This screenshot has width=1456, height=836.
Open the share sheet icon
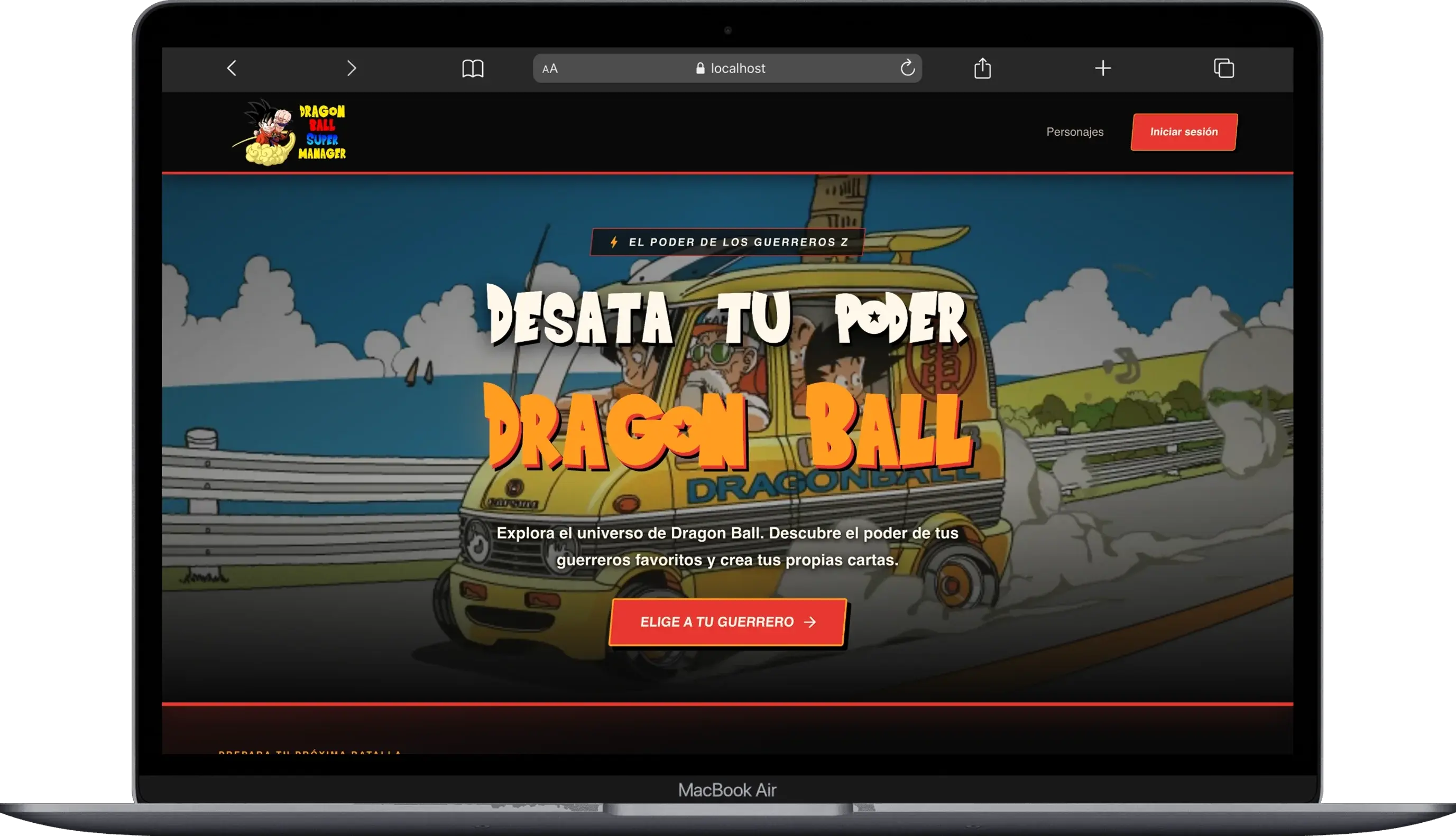click(x=983, y=68)
